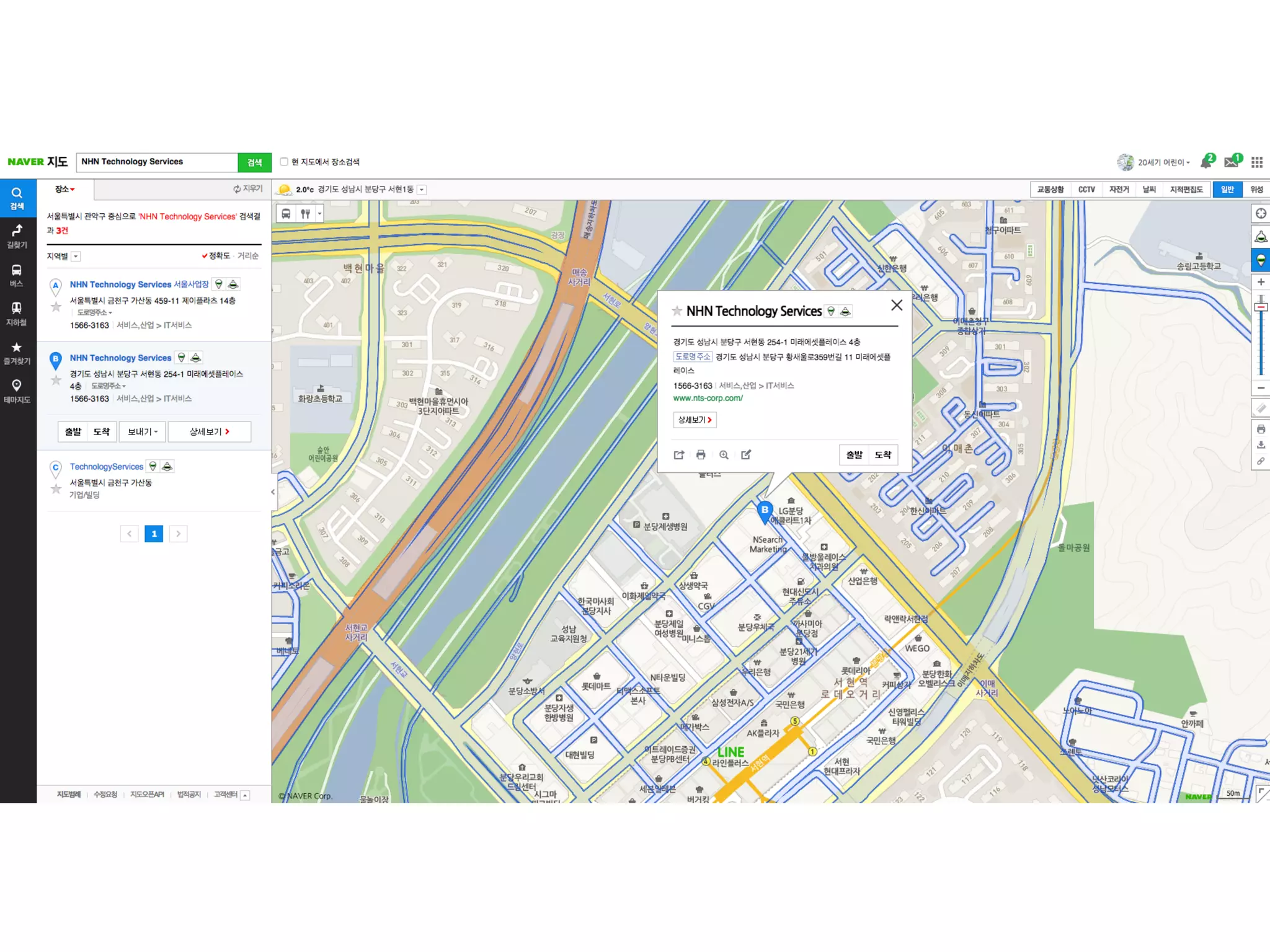Click the share icon in the popup
The image size is (1270, 952).
(x=678, y=455)
